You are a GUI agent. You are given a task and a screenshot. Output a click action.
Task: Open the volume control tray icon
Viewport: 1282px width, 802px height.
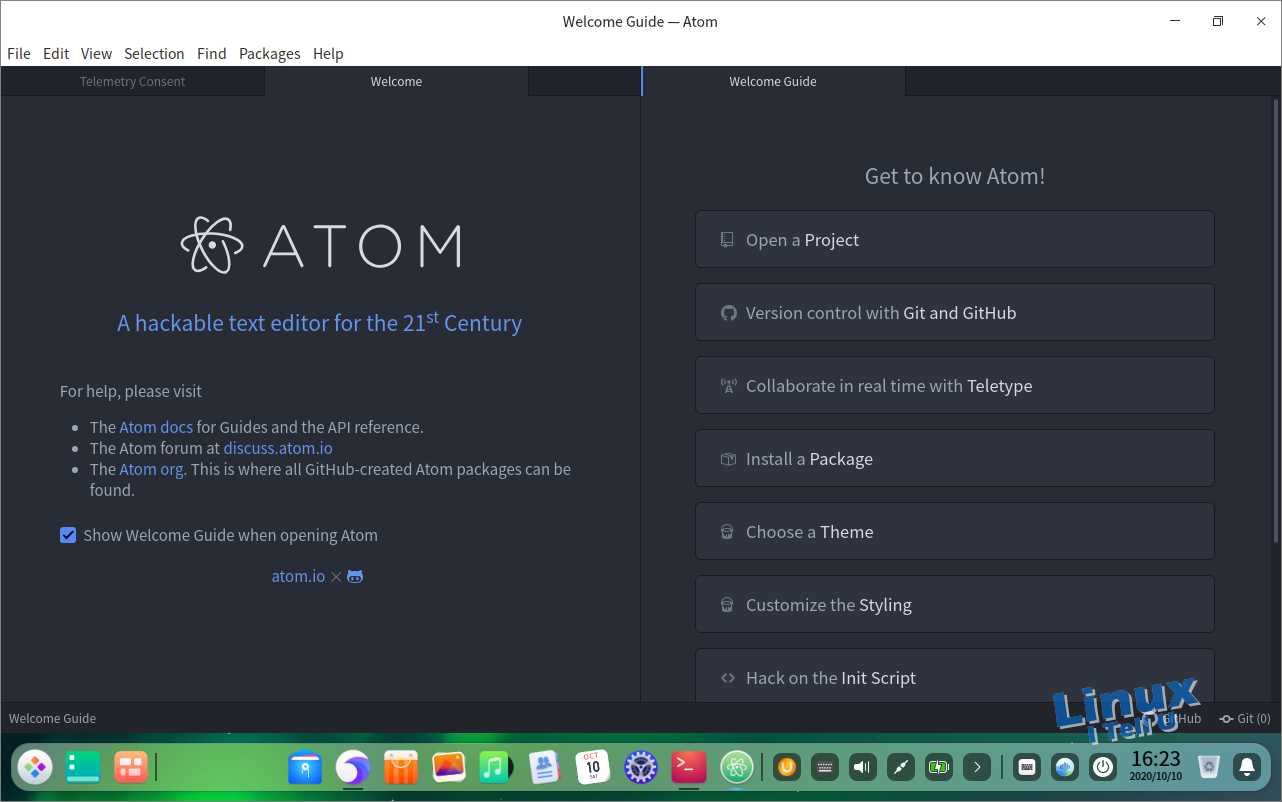tap(862, 767)
